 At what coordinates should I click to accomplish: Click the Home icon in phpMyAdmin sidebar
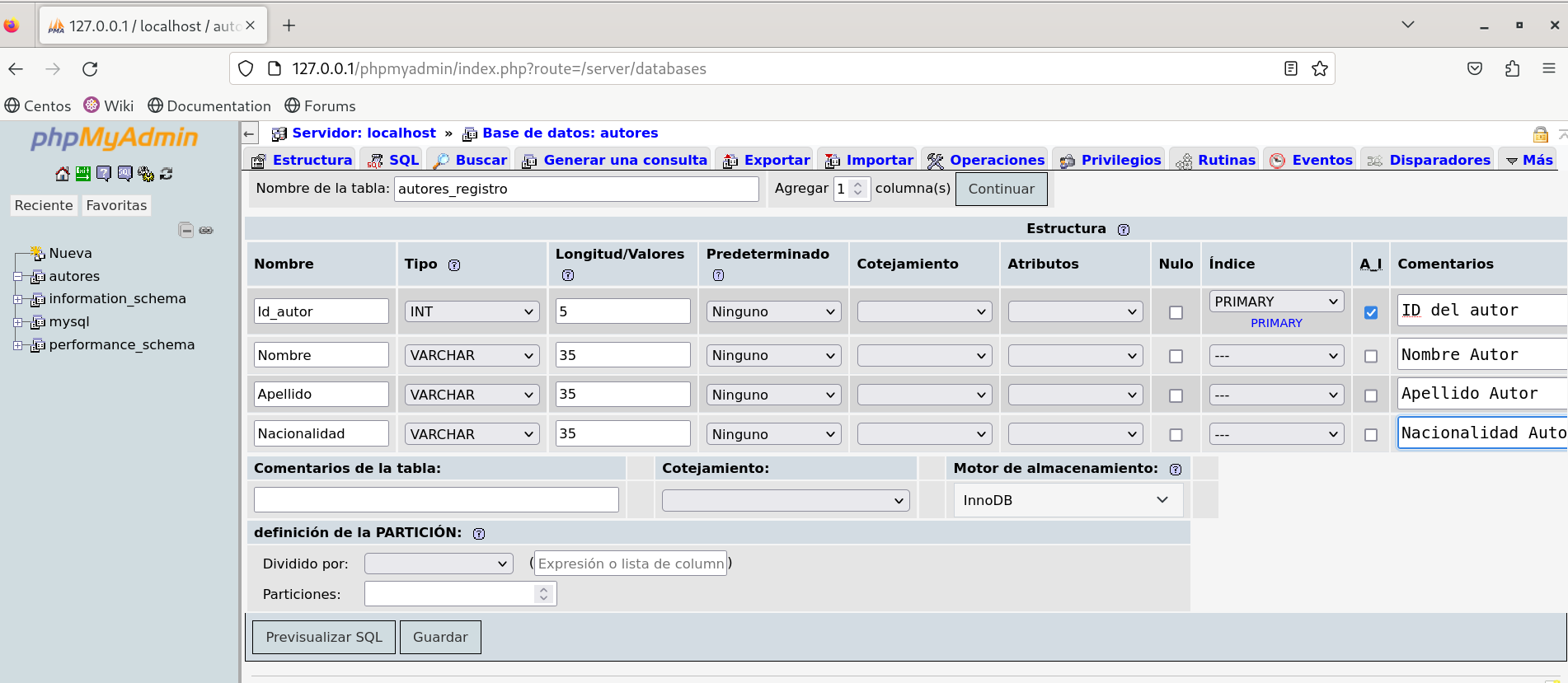coord(62,174)
